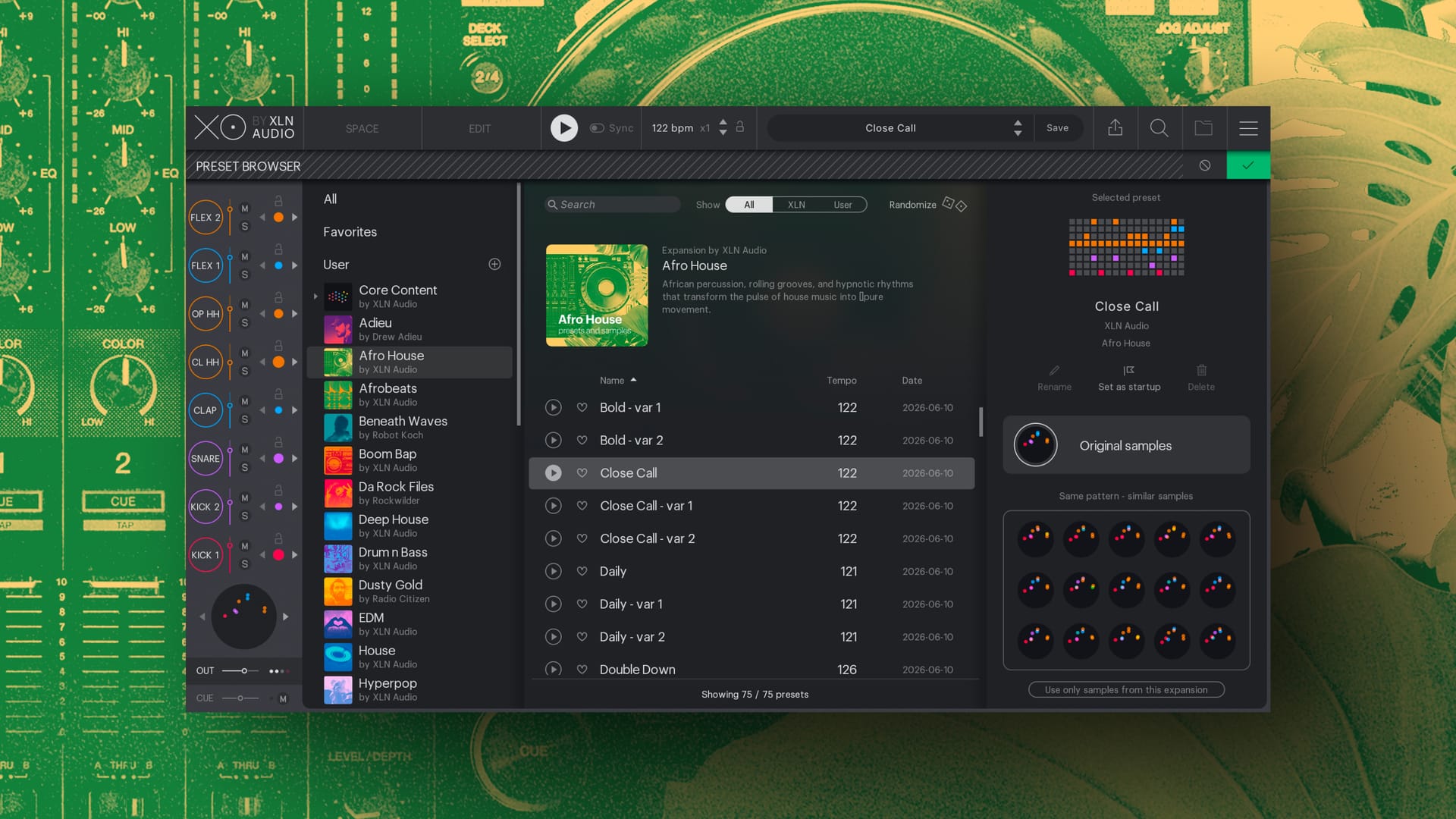
Task: Select next sample for FLEX 2 channel
Action: [295, 218]
